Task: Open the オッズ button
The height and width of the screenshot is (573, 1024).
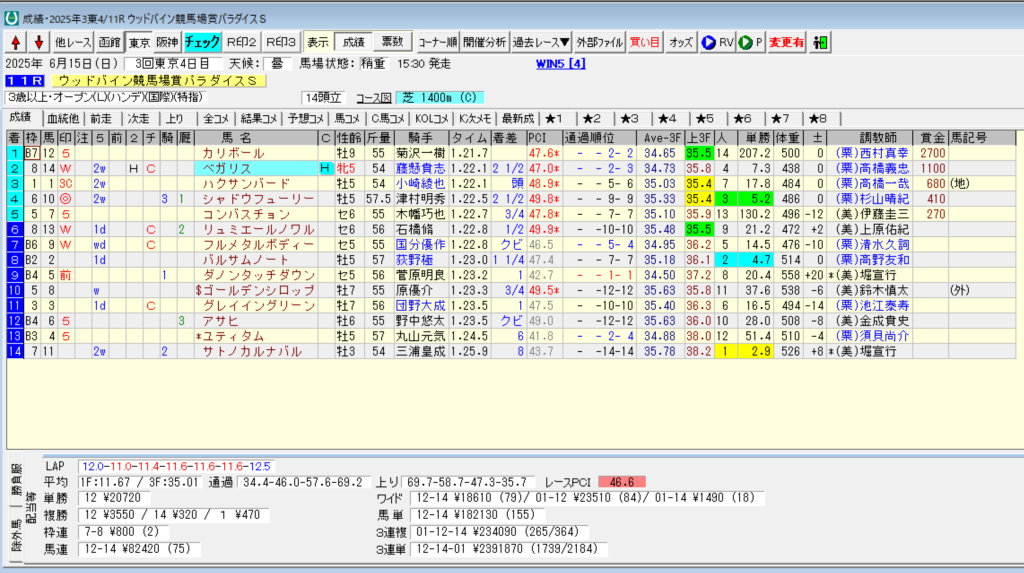Action: point(680,42)
